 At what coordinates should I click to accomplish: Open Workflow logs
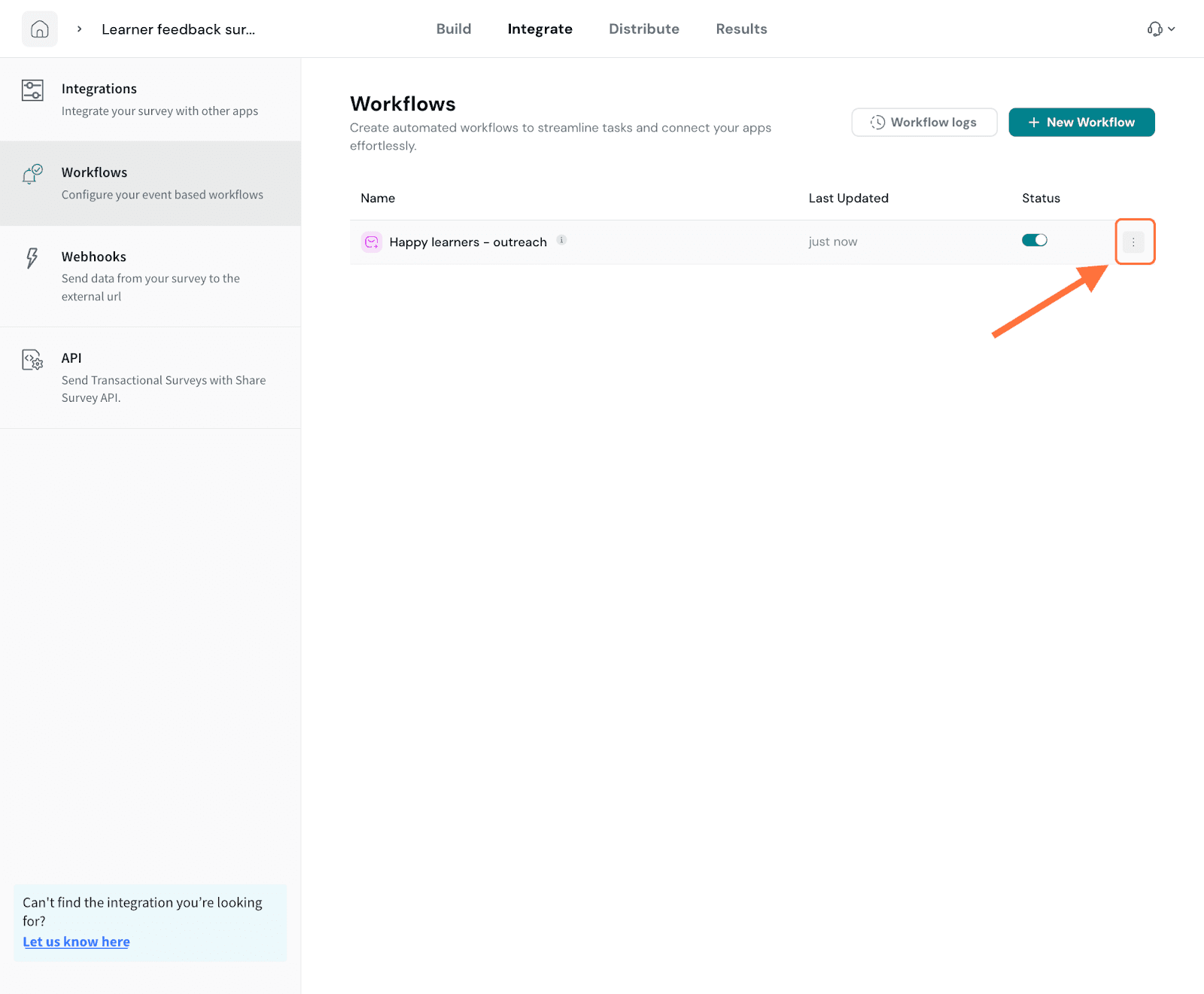click(923, 122)
